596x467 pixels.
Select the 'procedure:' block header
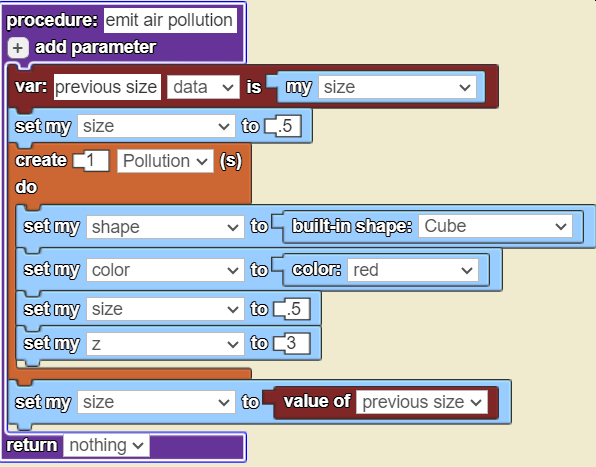(52, 20)
